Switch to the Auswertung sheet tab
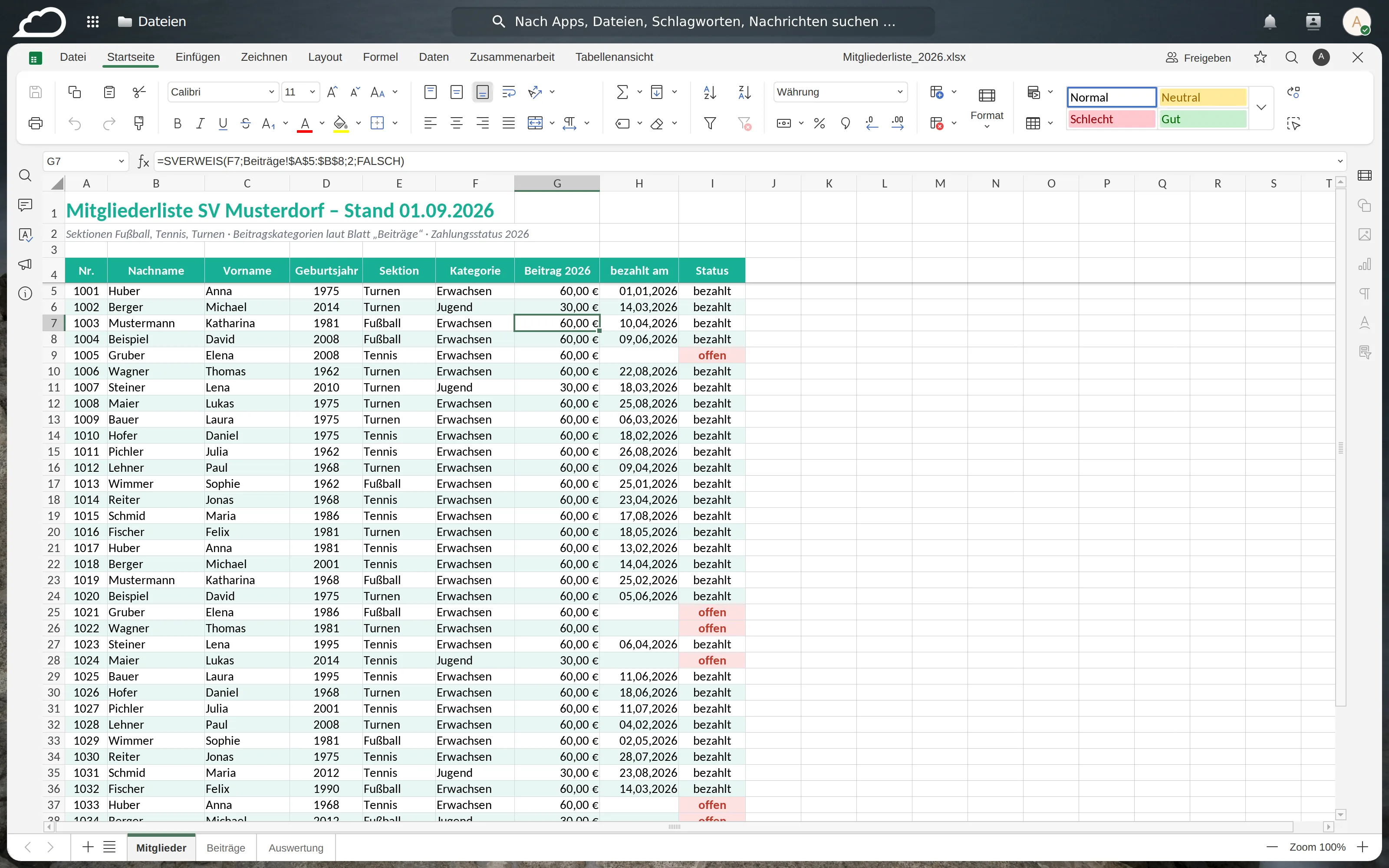 296,848
